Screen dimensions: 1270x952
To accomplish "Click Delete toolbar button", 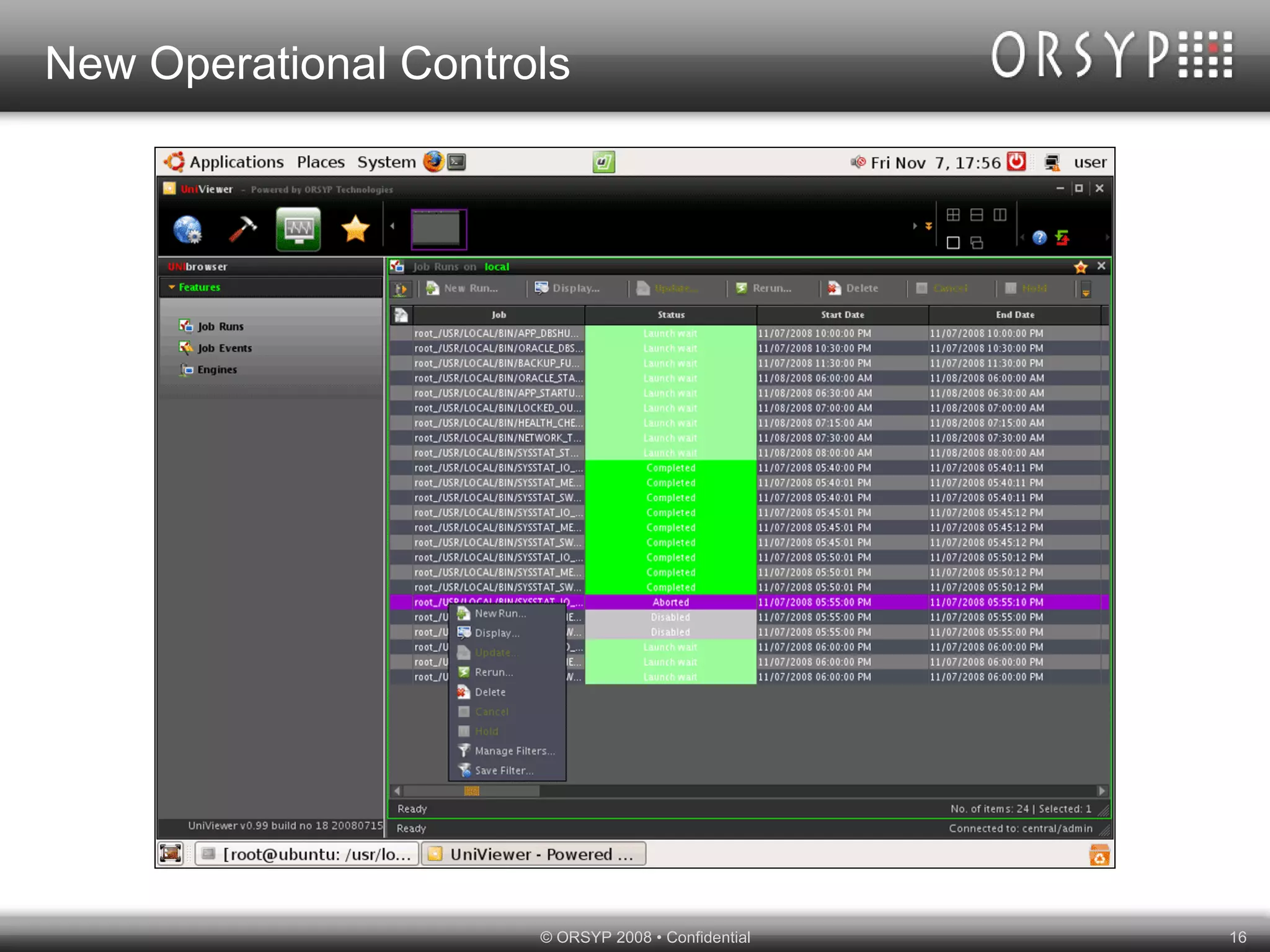I will 853,288.
